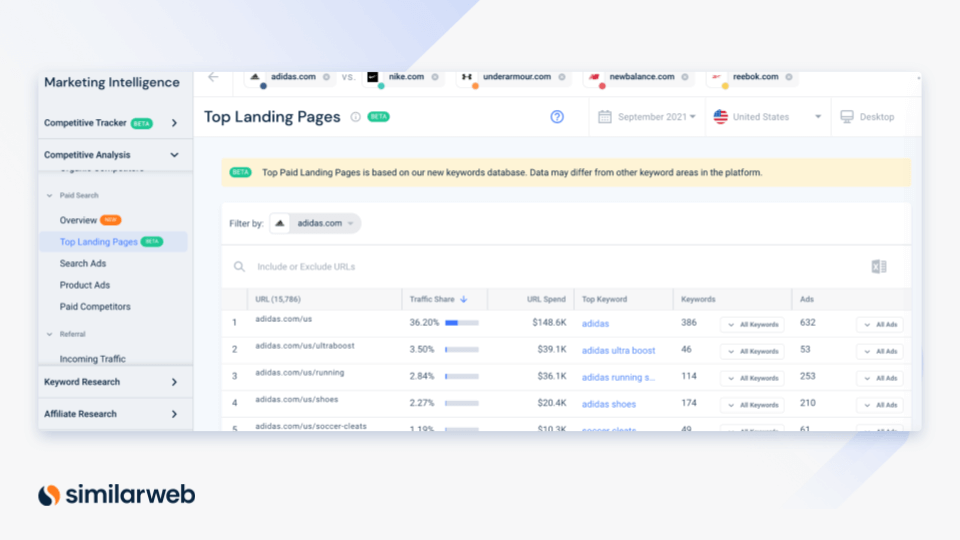
Task: Remove reebok.com from comparison
Action: click(789, 77)
